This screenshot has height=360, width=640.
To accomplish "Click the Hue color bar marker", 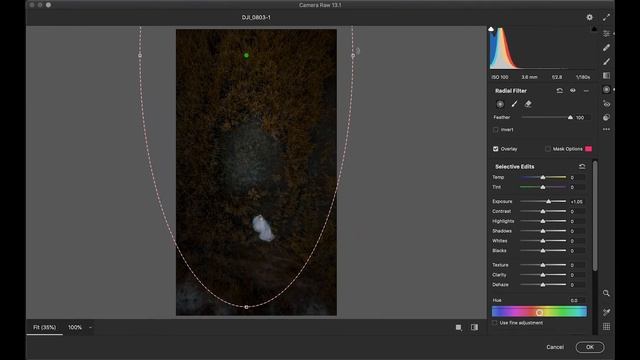I will pyautogui.click(x=539, y=312).
